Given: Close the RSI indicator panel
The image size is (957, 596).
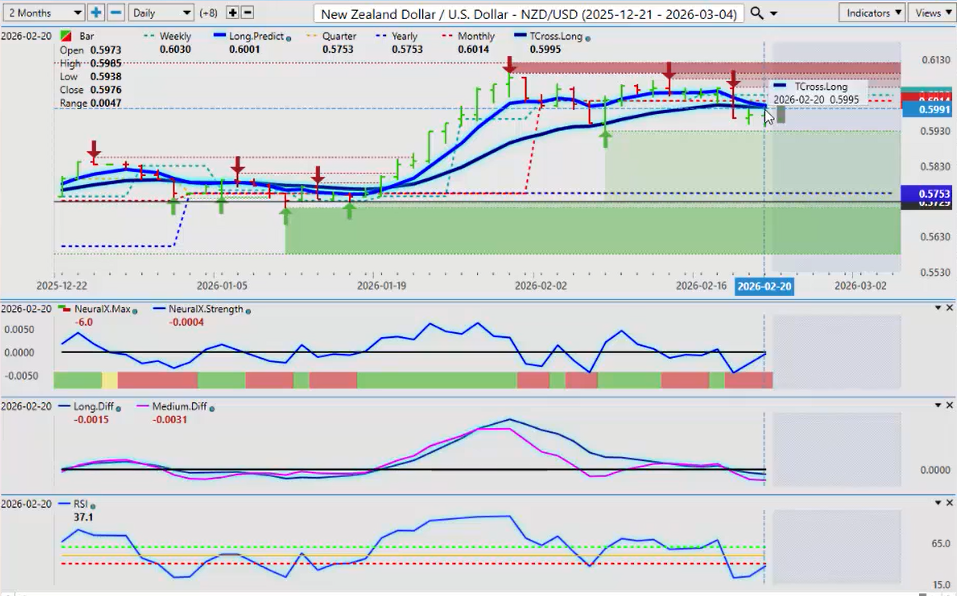Looking at the screenshot, I should coord(949,502).
